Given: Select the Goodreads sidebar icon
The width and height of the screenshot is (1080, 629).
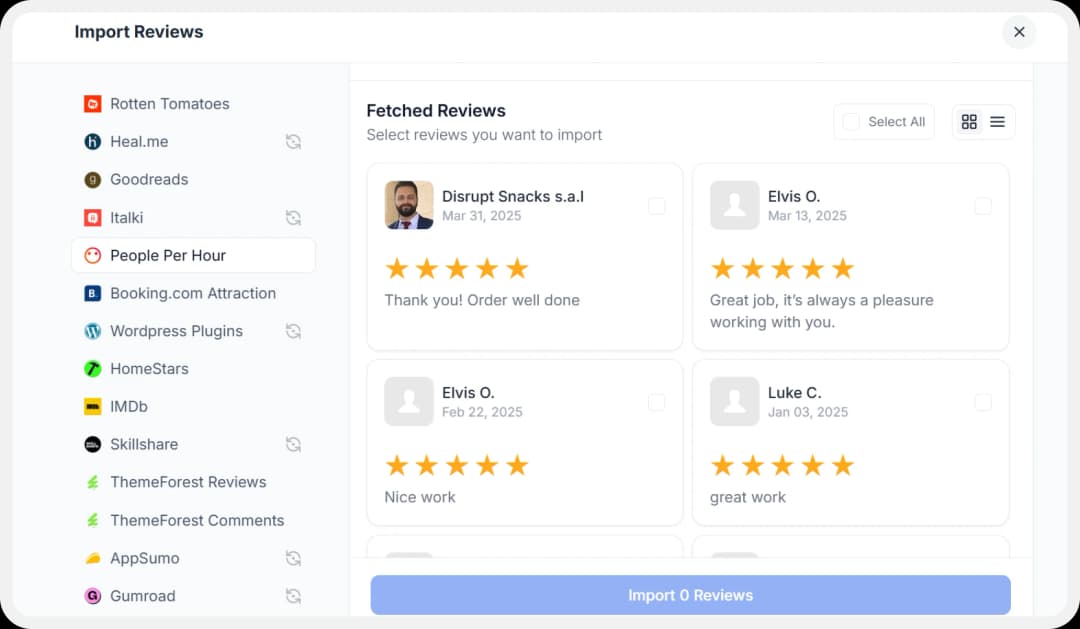Looking at the screenshot, I should (x=92, y=179).
